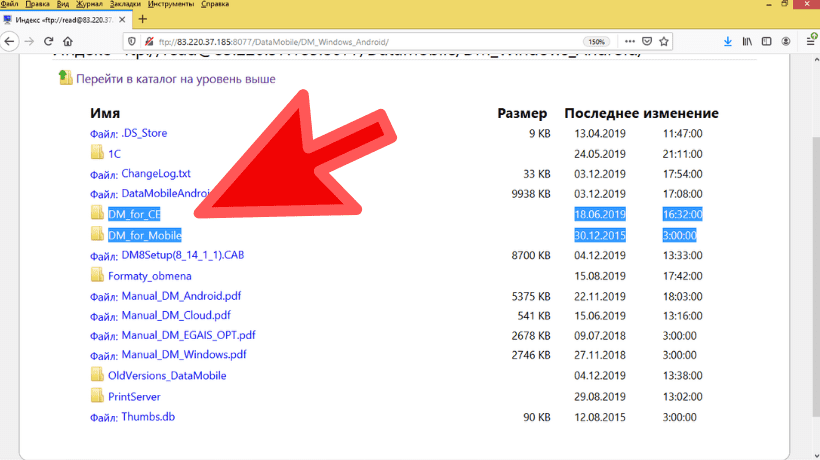This screenshot has height=460, width=820.
Task: Open the Правка menu
Action: [37, 4]
